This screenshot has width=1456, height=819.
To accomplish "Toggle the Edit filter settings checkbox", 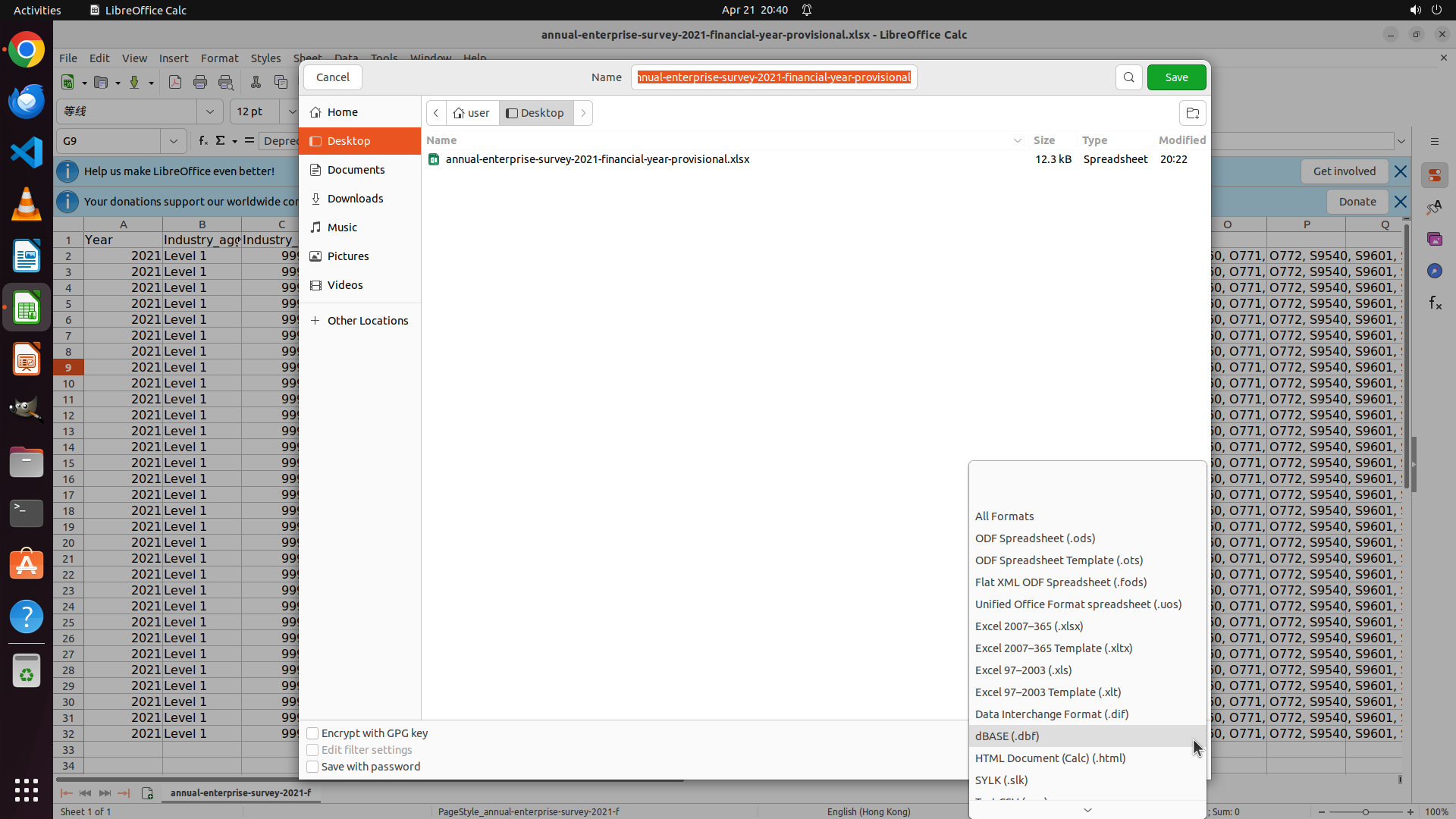I will click(x=312, y=750).
